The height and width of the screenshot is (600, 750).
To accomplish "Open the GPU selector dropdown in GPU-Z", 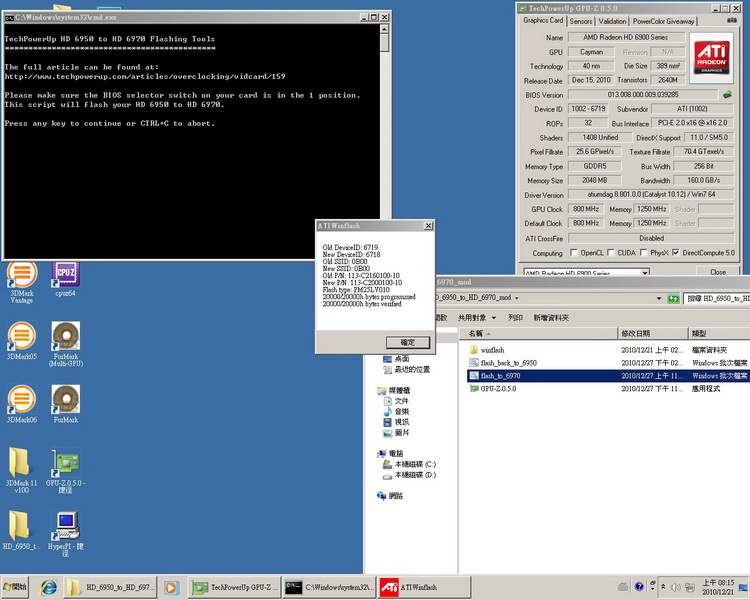I will click(x=645, y=272).
